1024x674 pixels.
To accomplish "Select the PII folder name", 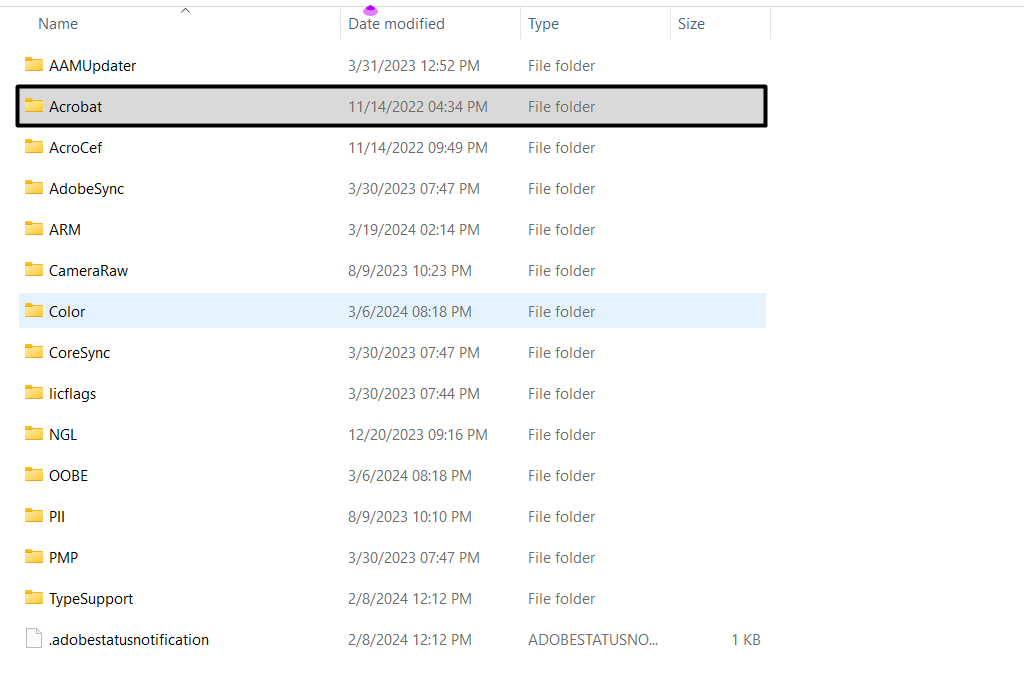I will pyautogui.click(x=57, y=516).
